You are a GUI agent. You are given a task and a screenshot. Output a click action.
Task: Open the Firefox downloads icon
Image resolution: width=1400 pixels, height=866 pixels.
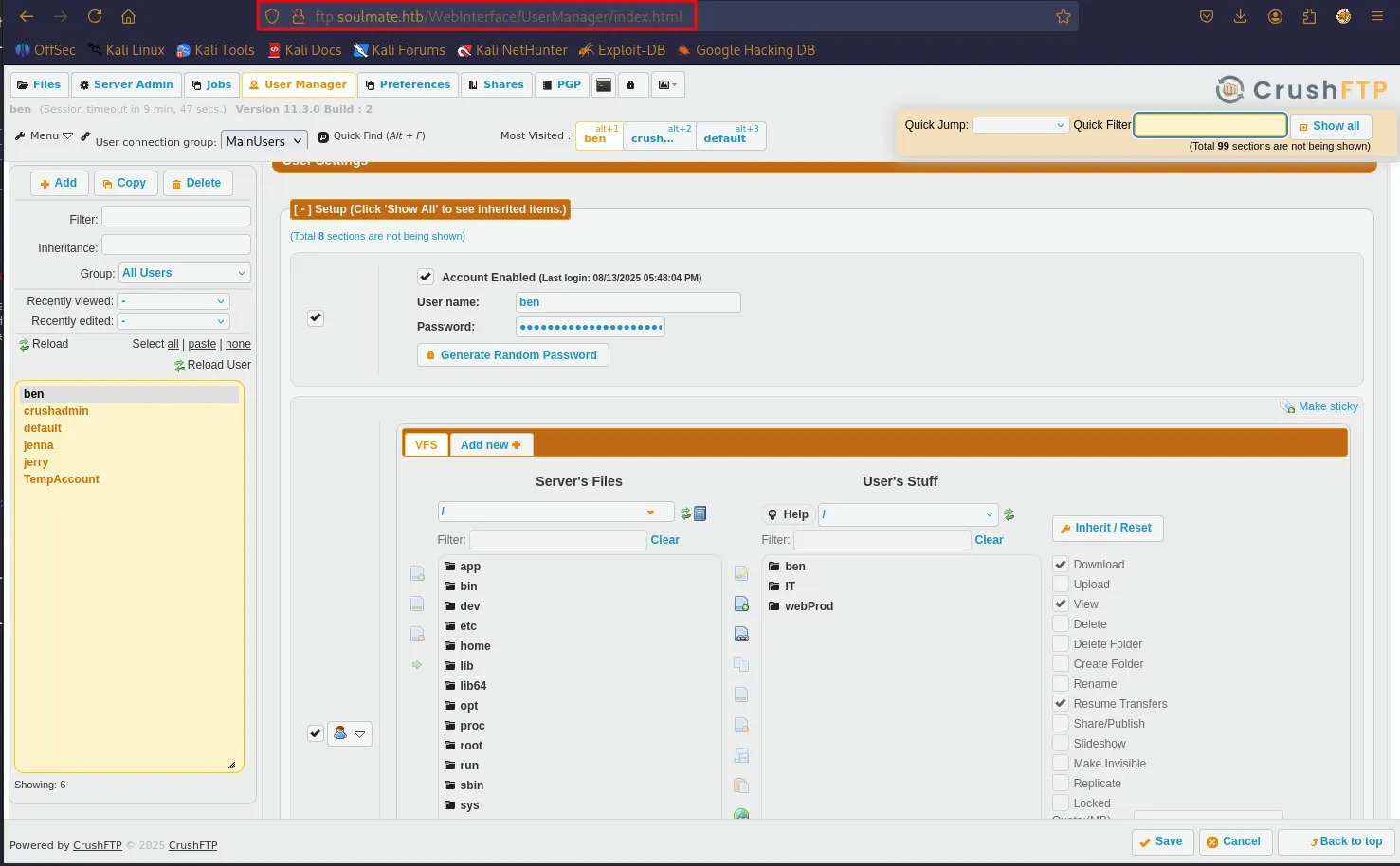[1241, 16]
